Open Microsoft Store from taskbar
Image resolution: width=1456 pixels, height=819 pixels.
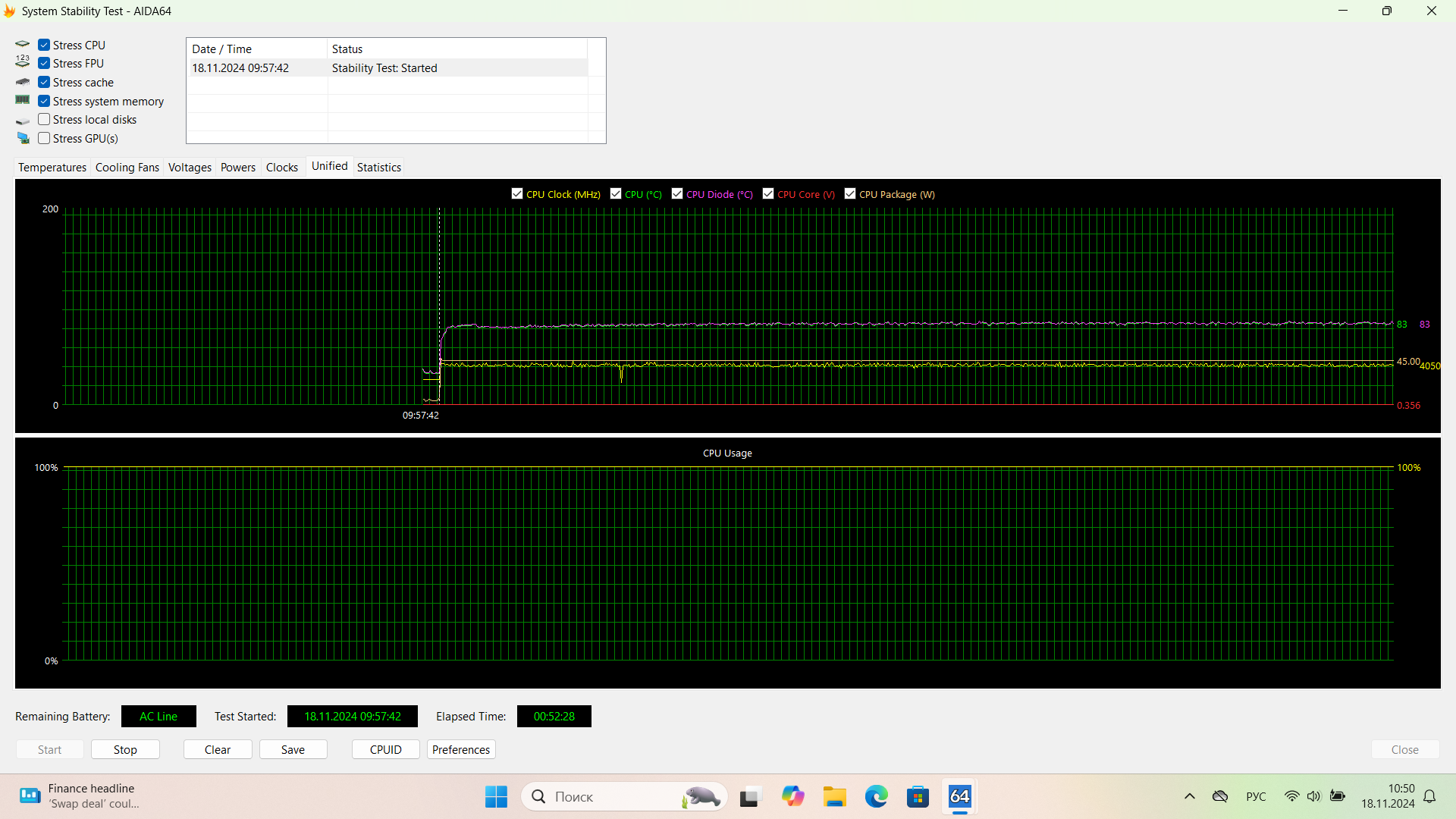[918, 796]
